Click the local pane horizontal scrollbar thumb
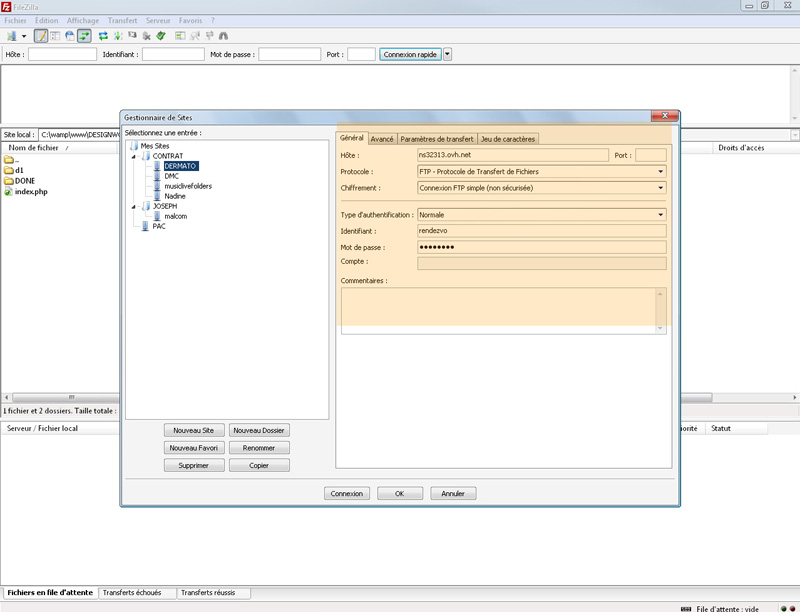 coord(65,397)
